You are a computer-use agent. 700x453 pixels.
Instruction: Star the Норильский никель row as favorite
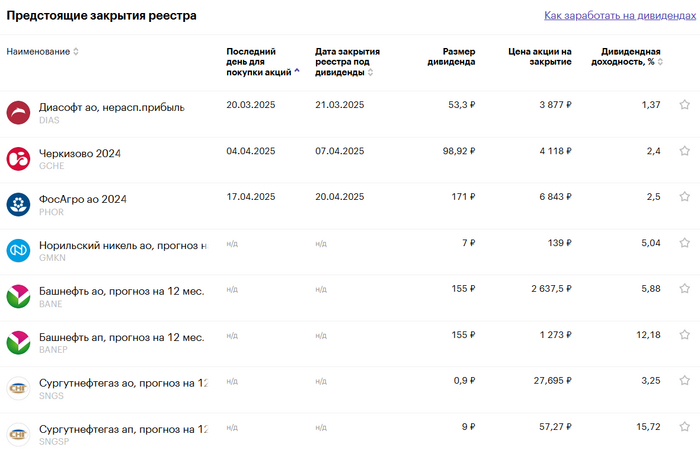tap(685, 243)
